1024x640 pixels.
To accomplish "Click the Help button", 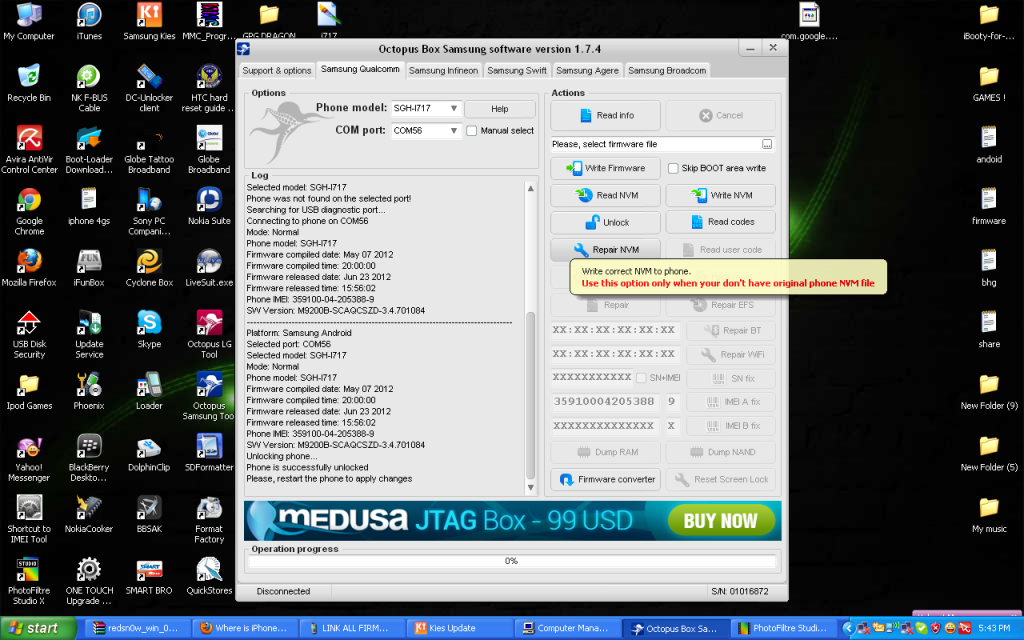I will (500, 109).
